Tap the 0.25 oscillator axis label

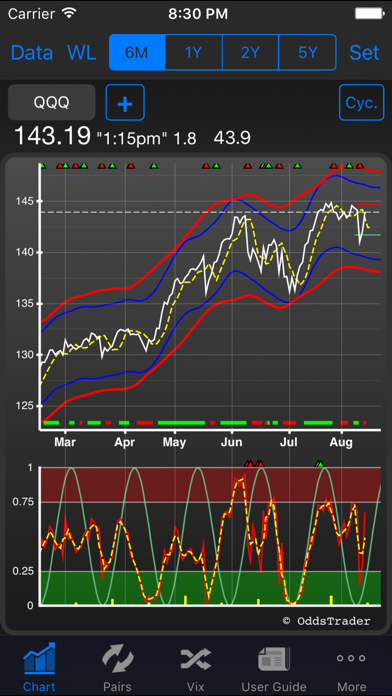pos(22,571)
